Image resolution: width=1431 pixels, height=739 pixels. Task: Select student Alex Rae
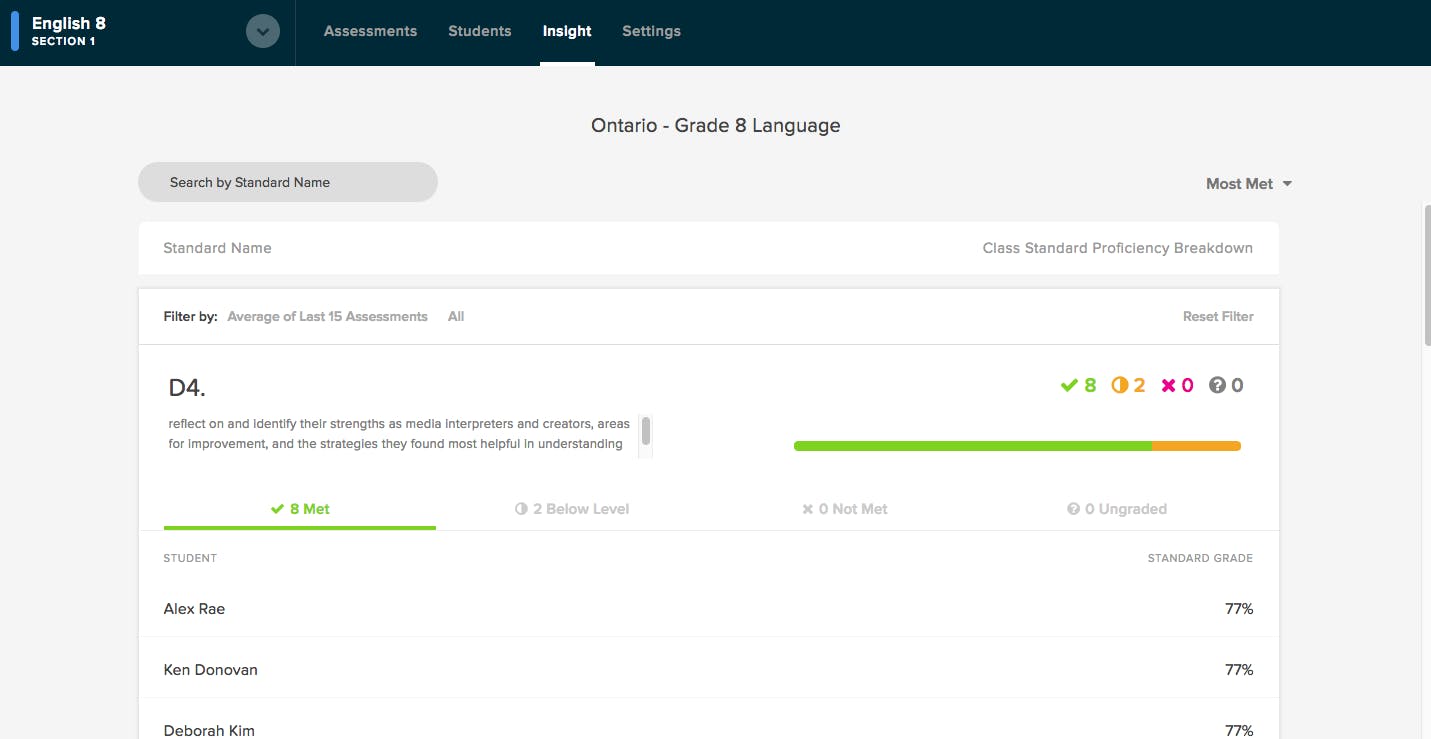(x=194, y=608)
